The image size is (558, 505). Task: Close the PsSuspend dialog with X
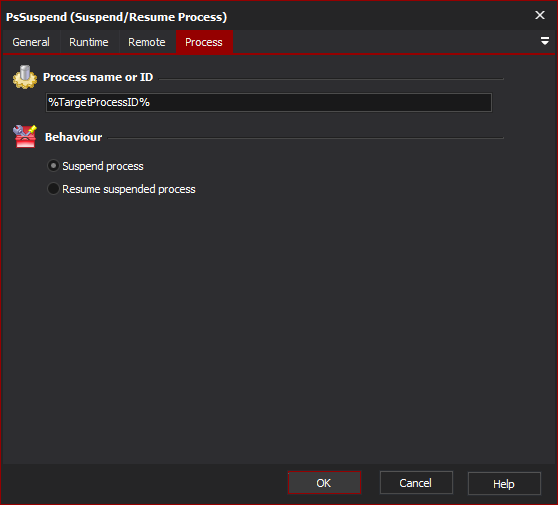click(540, 15)
